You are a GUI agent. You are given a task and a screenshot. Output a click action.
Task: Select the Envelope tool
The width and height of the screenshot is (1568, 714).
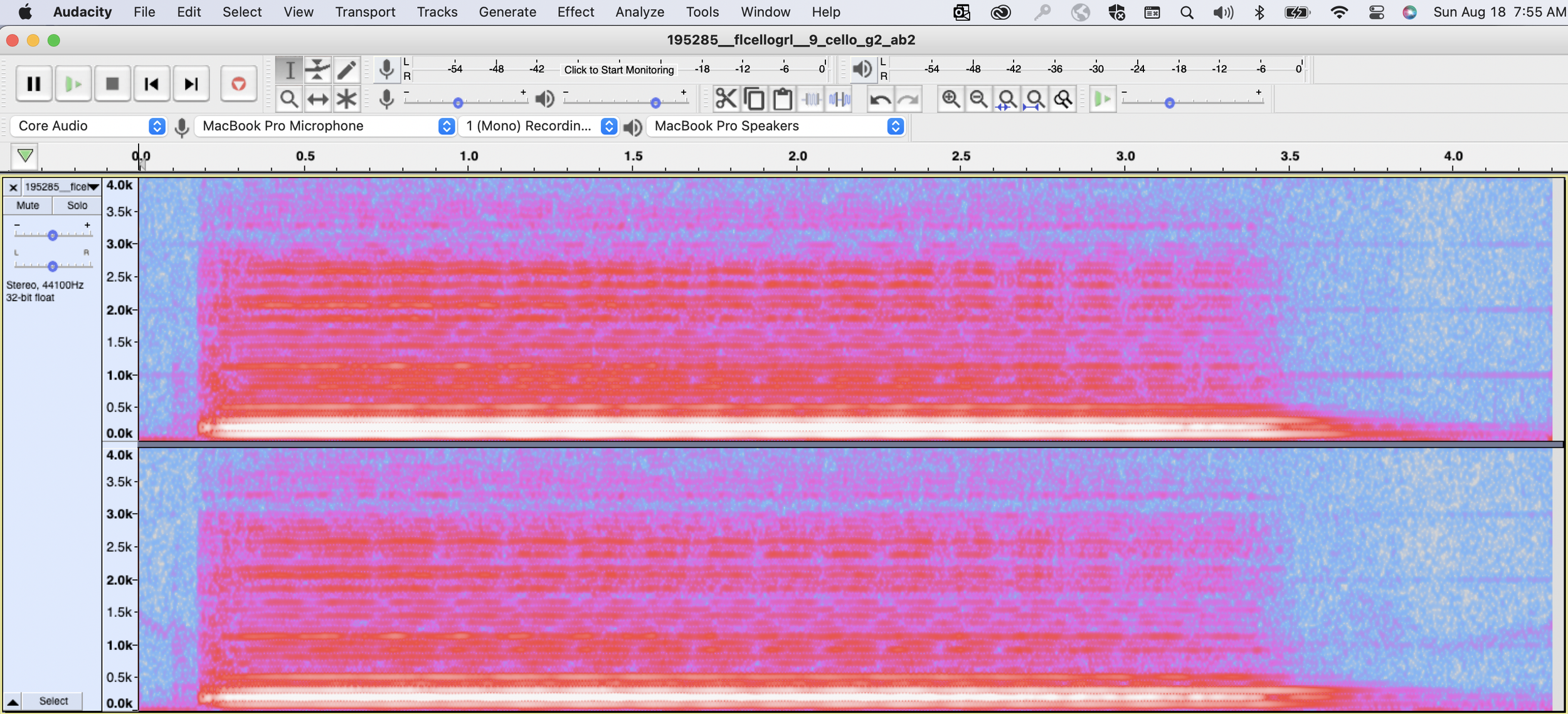(318, 70)
